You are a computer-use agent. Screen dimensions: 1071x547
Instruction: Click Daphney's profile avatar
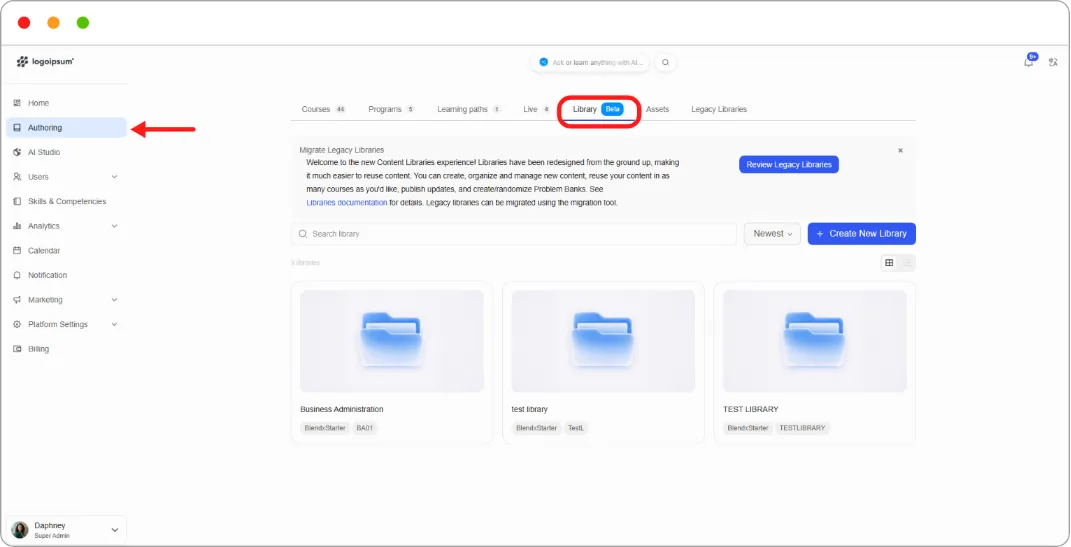click(x=20, y=530)
